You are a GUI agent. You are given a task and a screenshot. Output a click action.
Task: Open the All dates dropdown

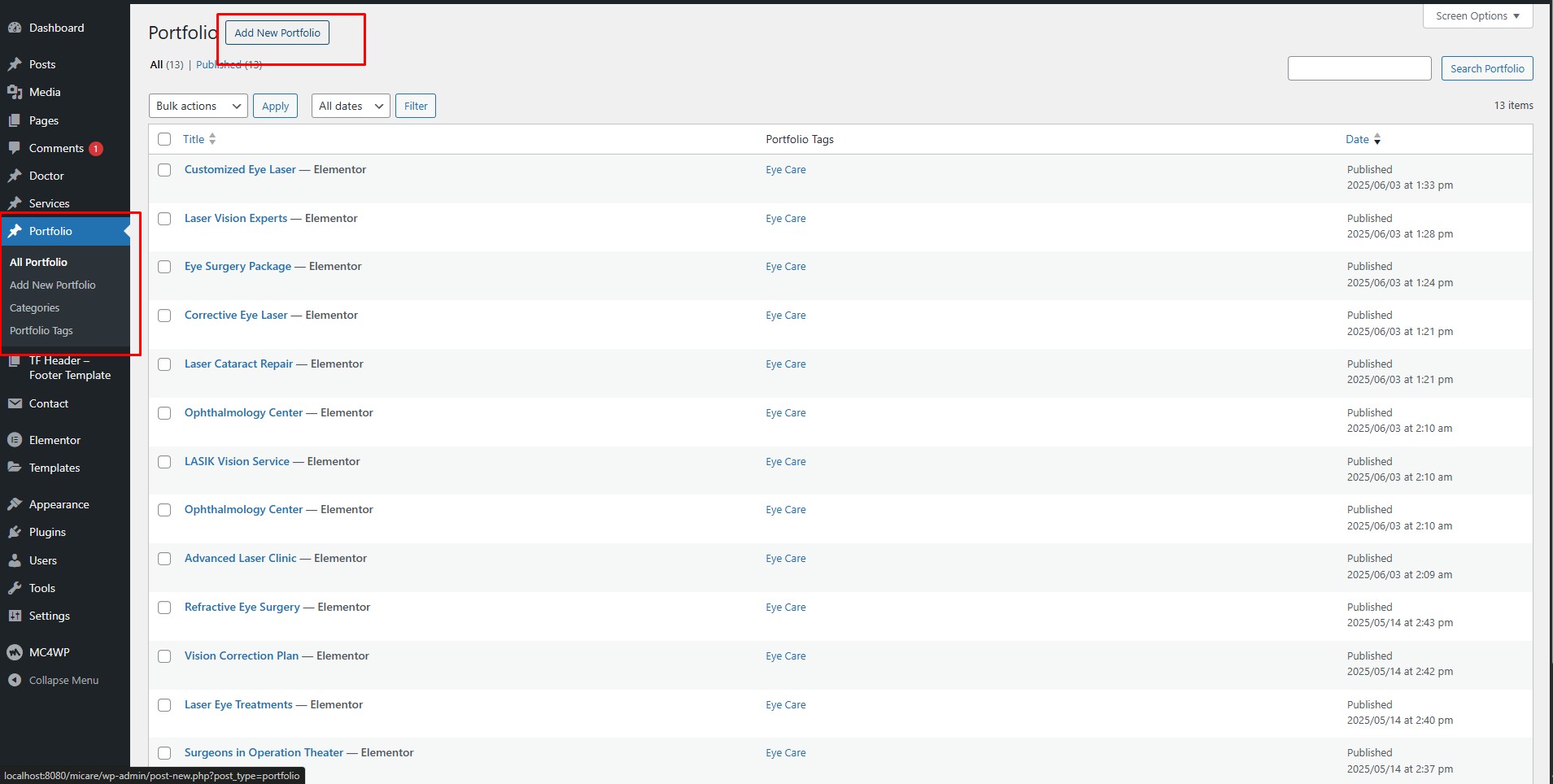[351, 106]
